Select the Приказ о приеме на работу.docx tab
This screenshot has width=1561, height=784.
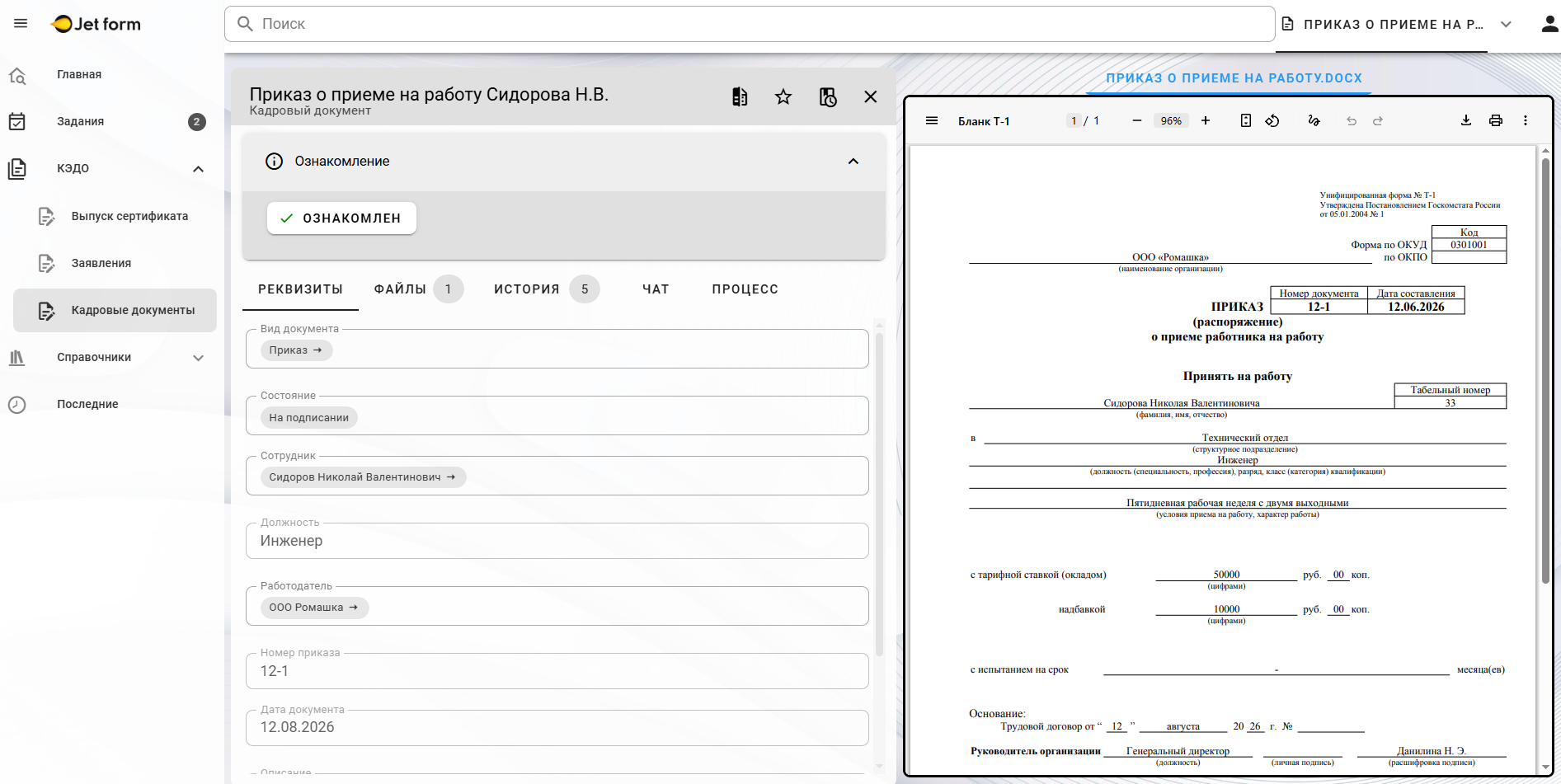click(x=1234, y=78)
